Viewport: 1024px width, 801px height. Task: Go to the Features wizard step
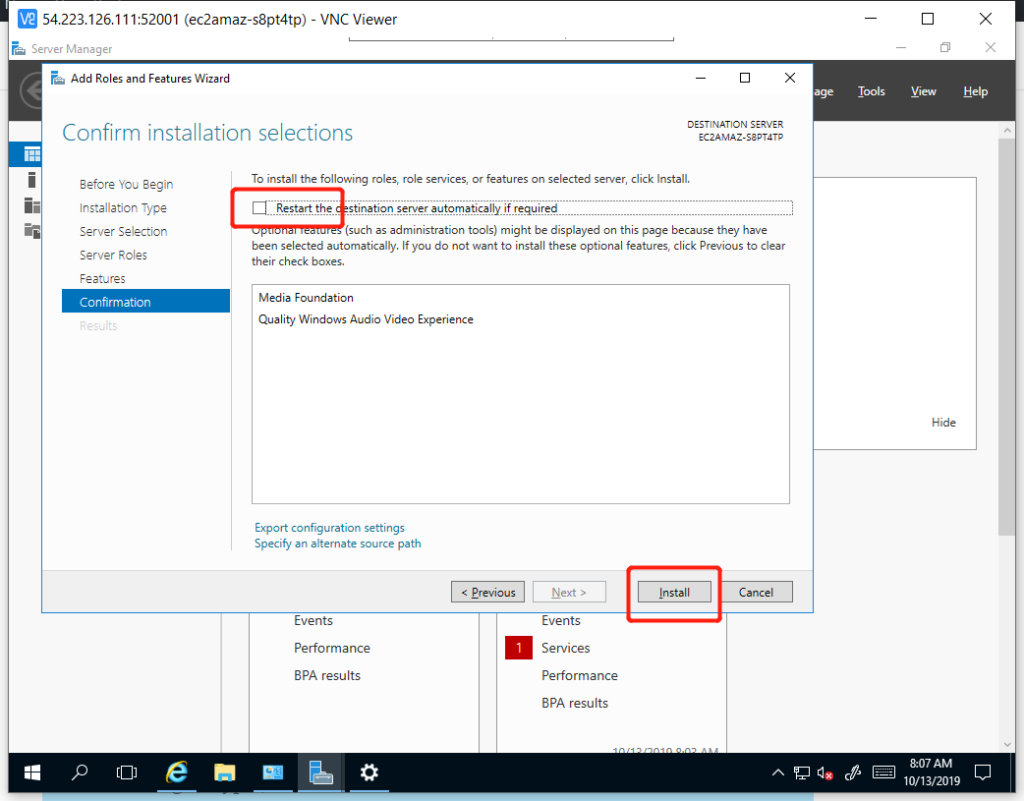point(103,278)
